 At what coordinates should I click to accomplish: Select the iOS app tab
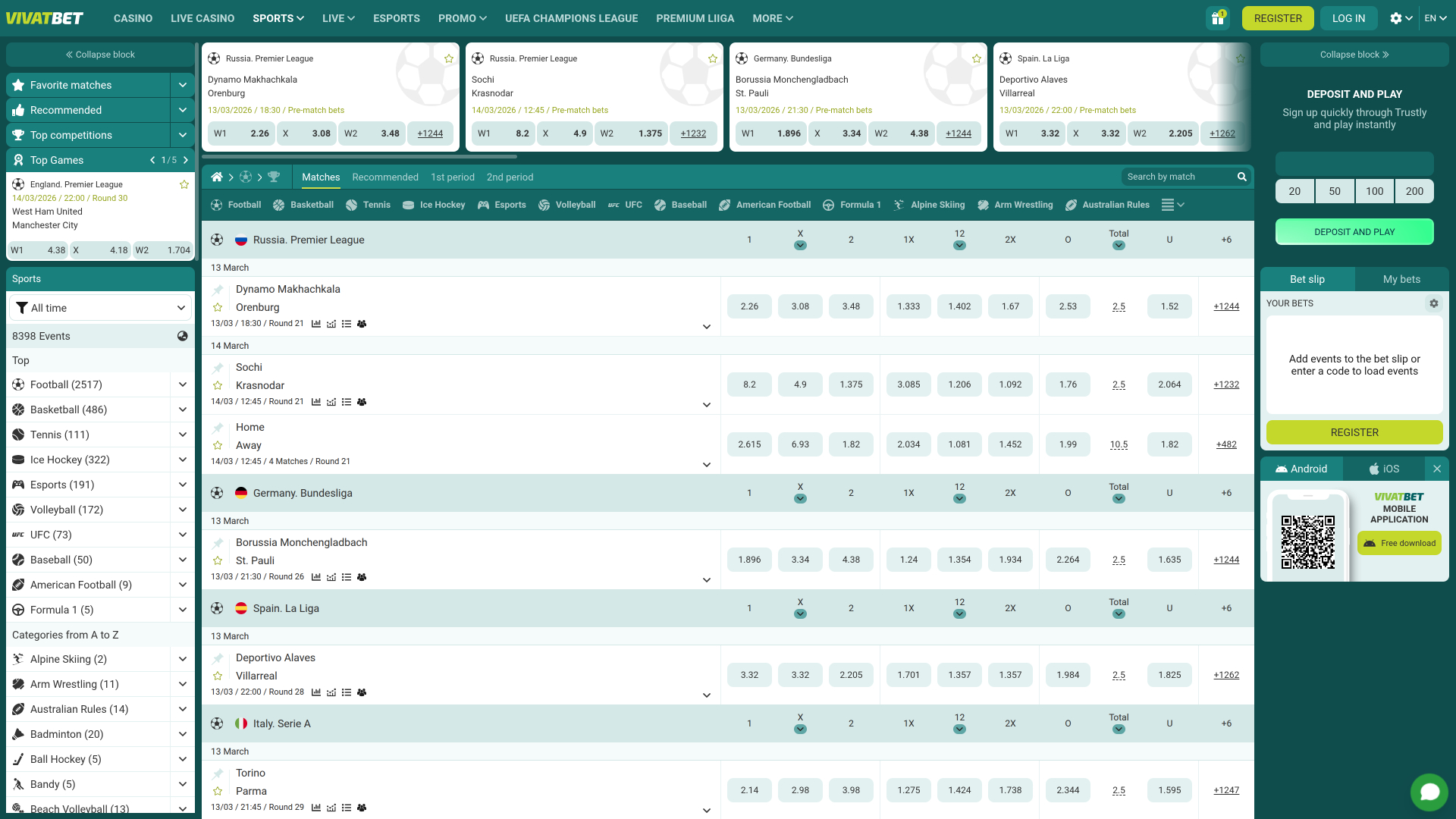pyautogui.click(x=1384, y=469)
